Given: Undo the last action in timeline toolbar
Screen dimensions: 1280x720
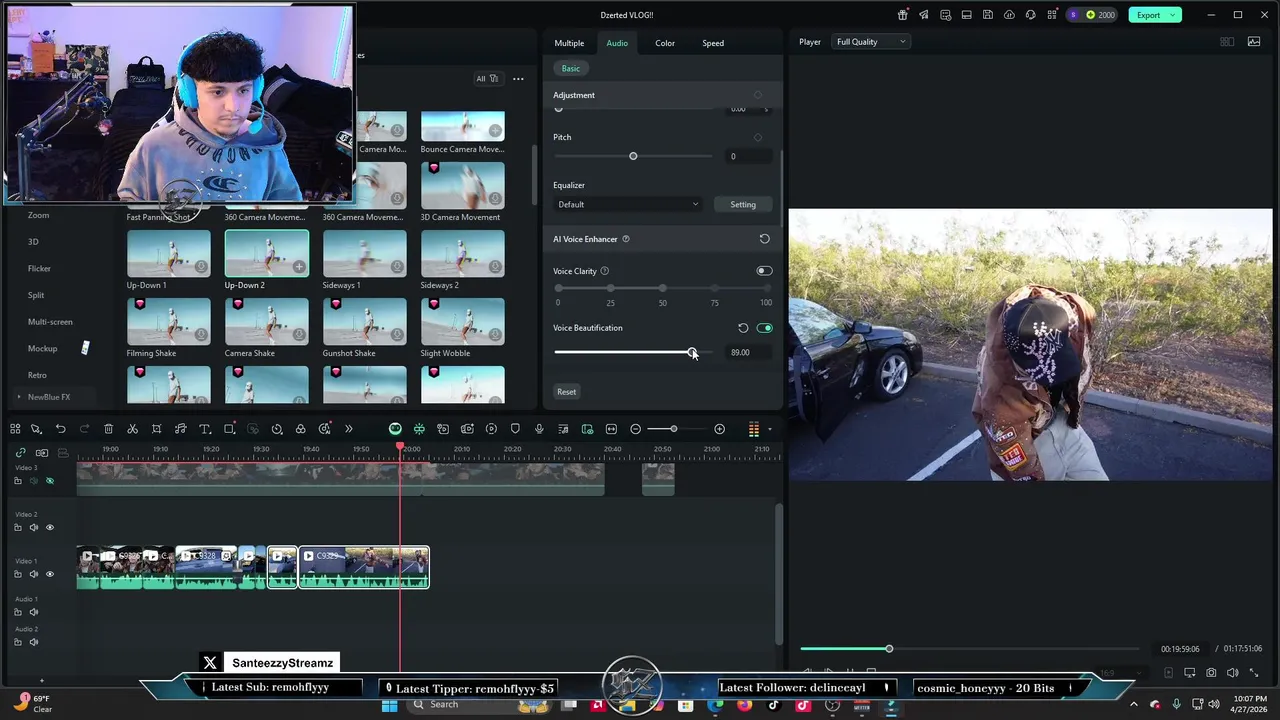Looking at the screenshot, I should 60,429.
